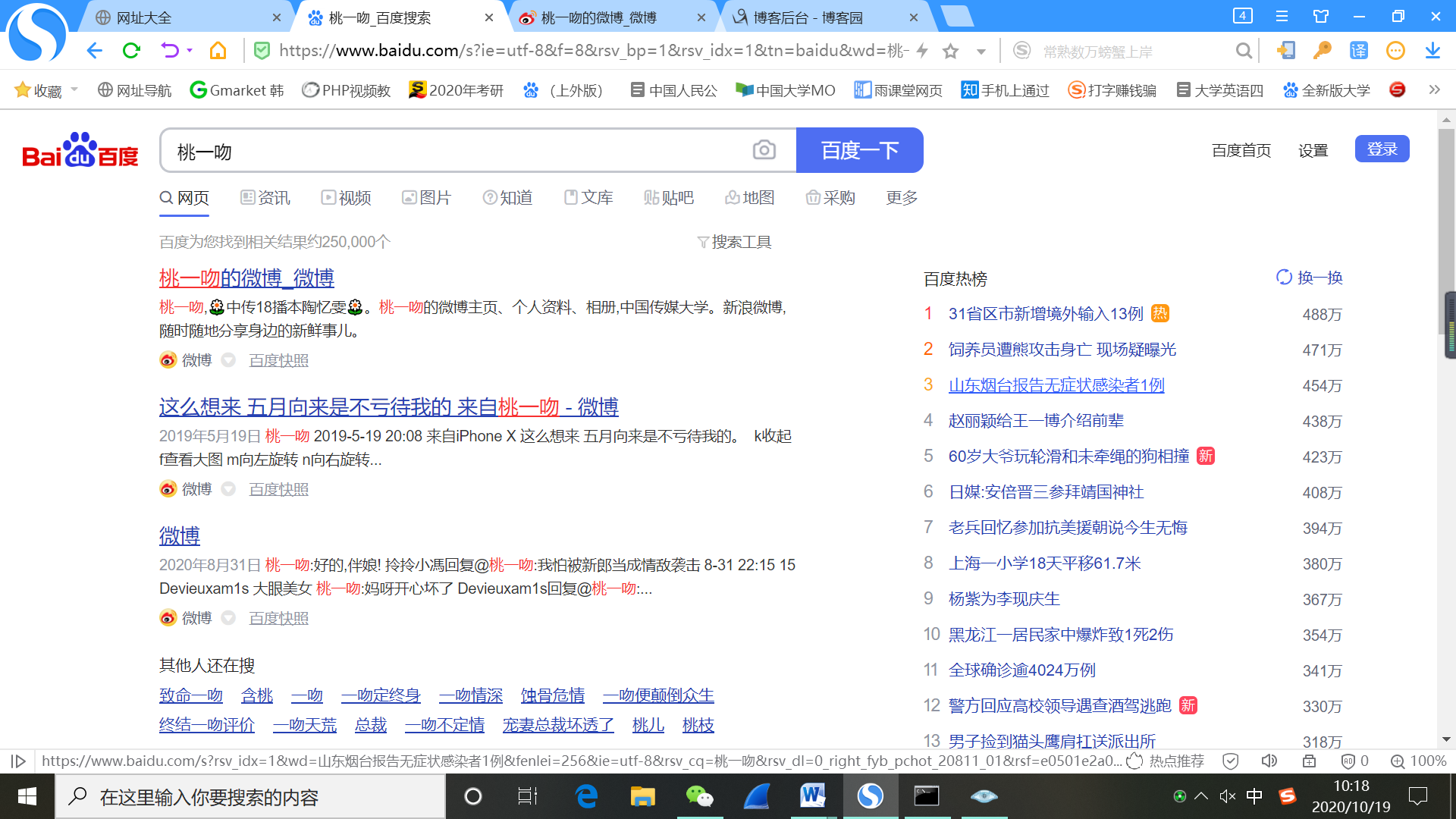Expand more bookmarks chevron
1456x819 pixels.
click(x=1434, y=89)
